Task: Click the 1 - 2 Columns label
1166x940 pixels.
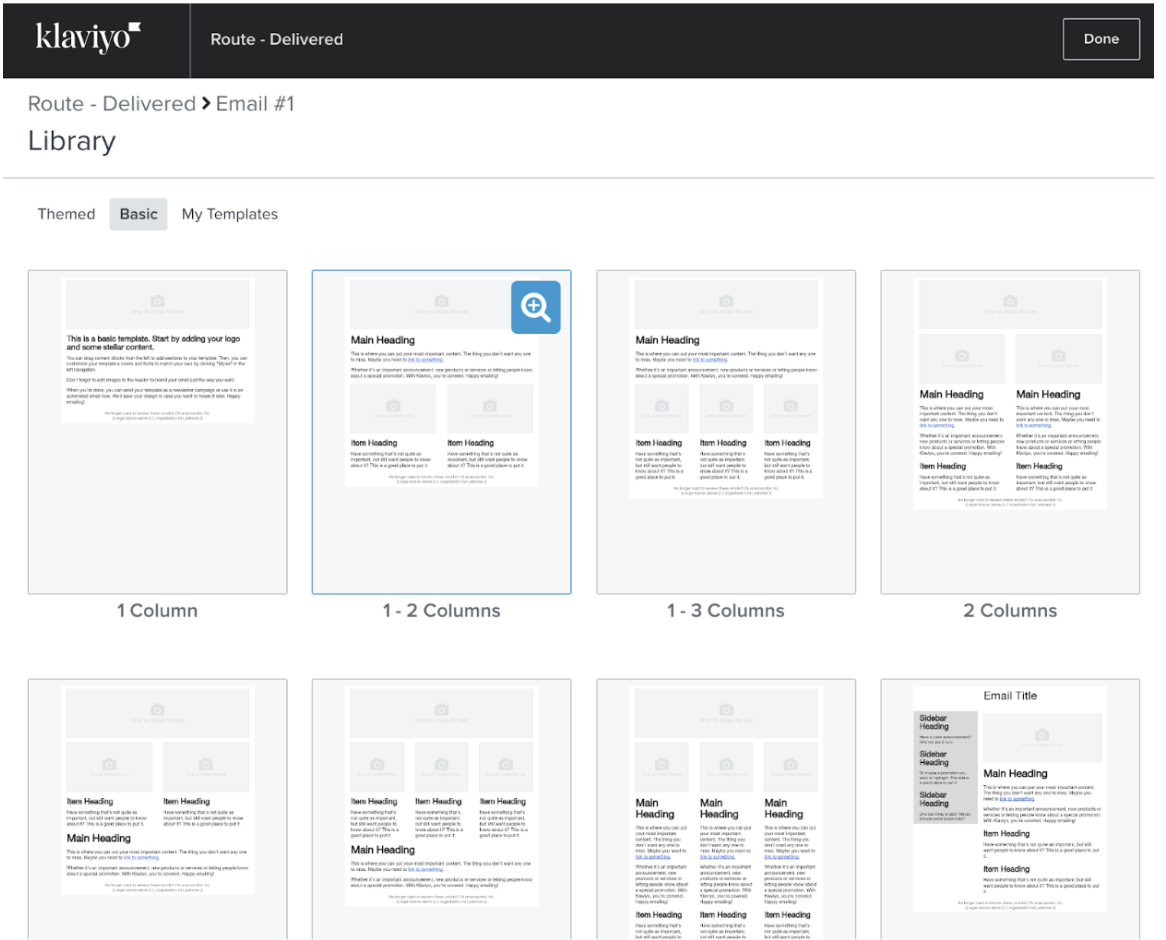Action: pos(442,611)
